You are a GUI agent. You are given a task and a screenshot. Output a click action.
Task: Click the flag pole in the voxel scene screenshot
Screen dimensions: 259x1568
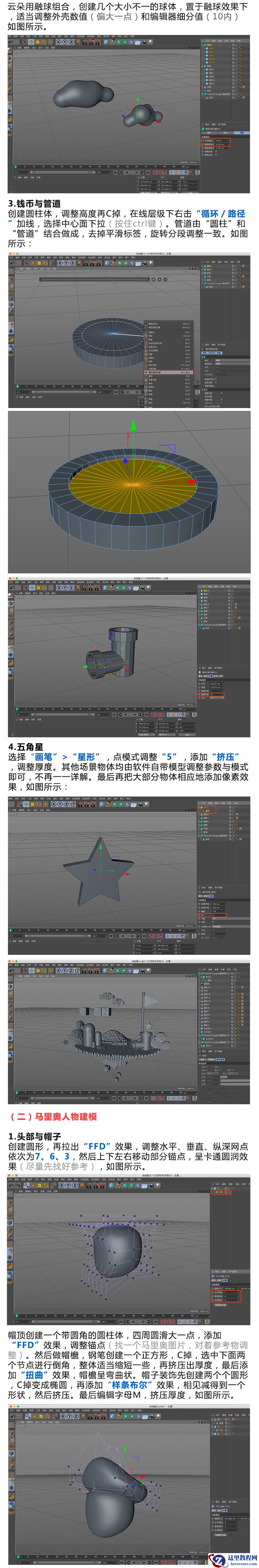click(x=143, y=1013)
